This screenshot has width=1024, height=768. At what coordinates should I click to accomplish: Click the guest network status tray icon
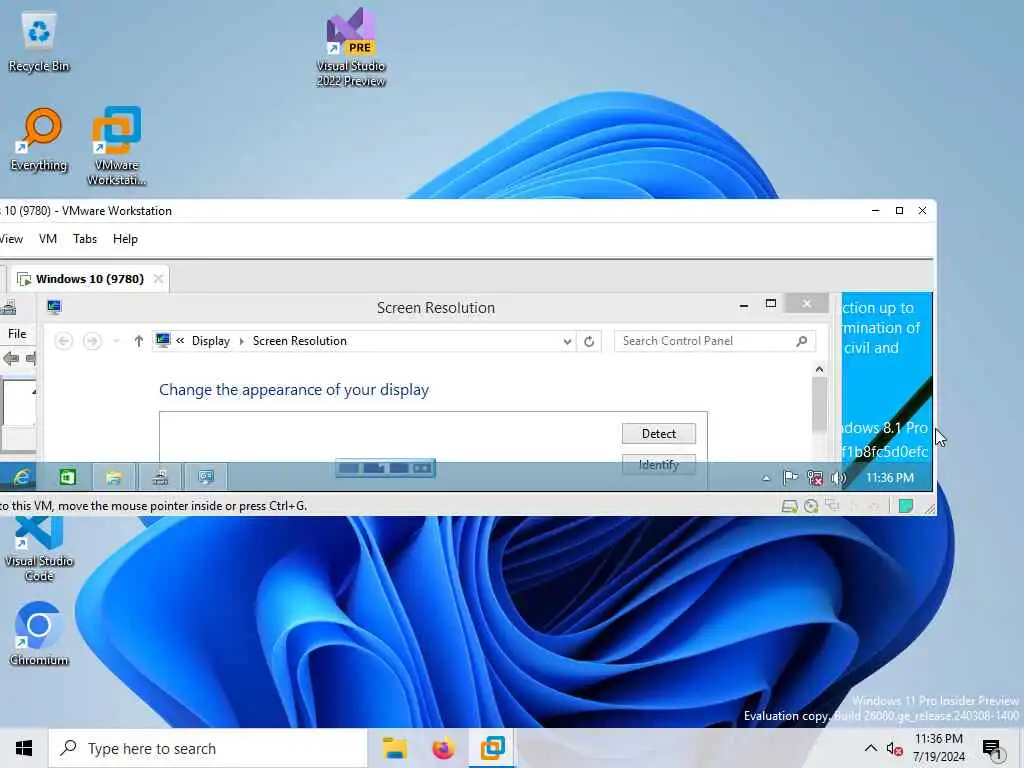click(x=814, y=478)
